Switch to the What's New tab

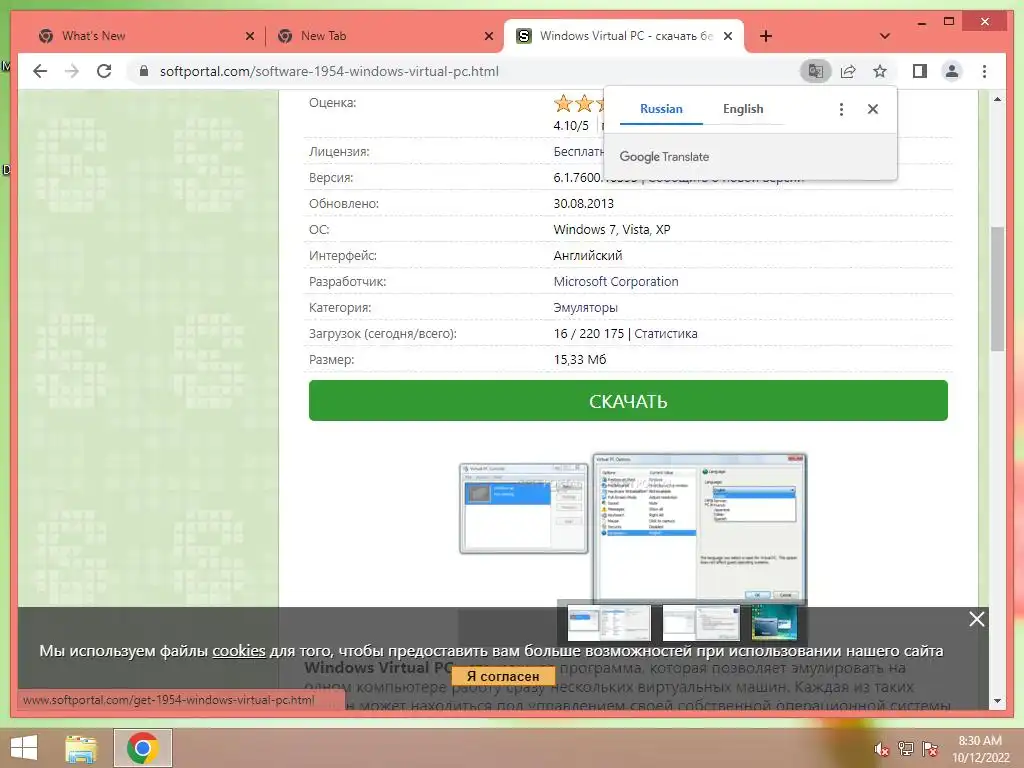pos(146,36)
